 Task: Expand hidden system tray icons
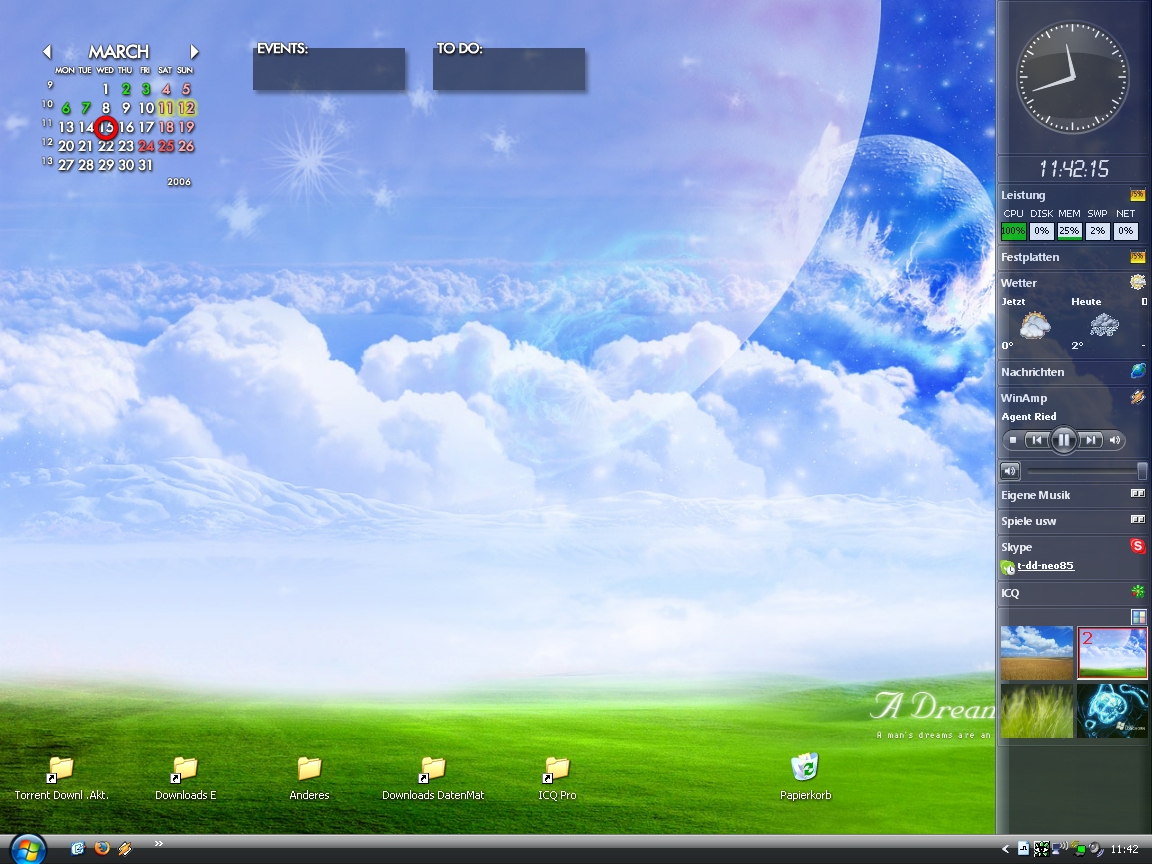pos(1006,849)
